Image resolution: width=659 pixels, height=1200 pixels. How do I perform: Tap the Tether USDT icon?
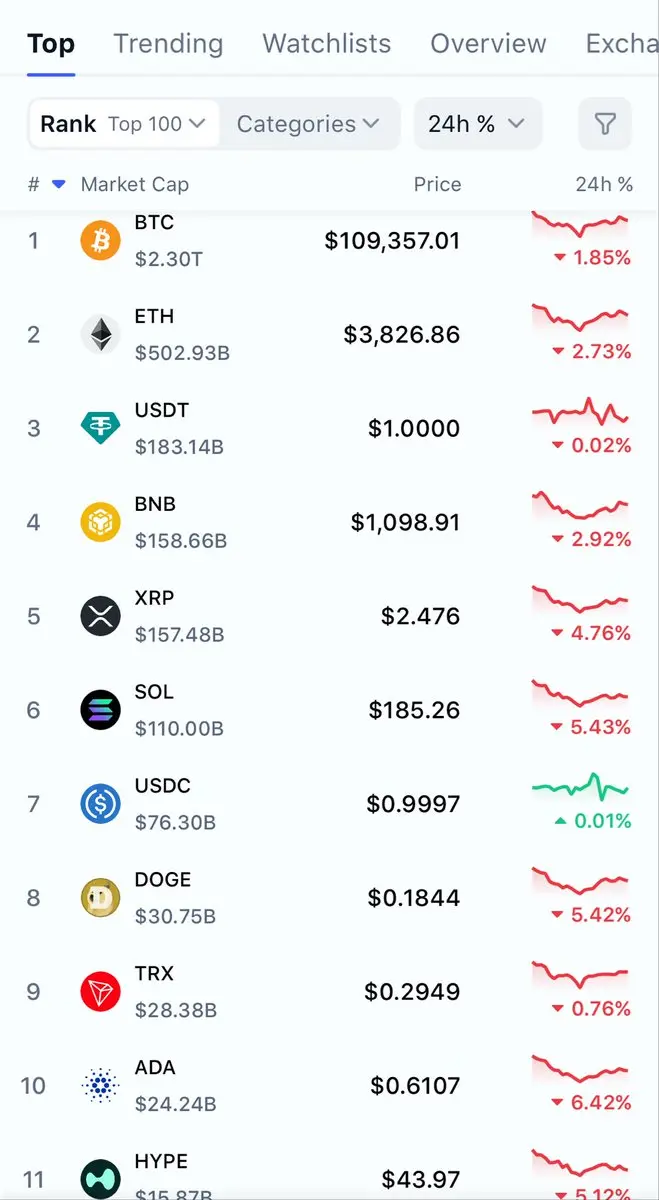[x=100, y=428]
